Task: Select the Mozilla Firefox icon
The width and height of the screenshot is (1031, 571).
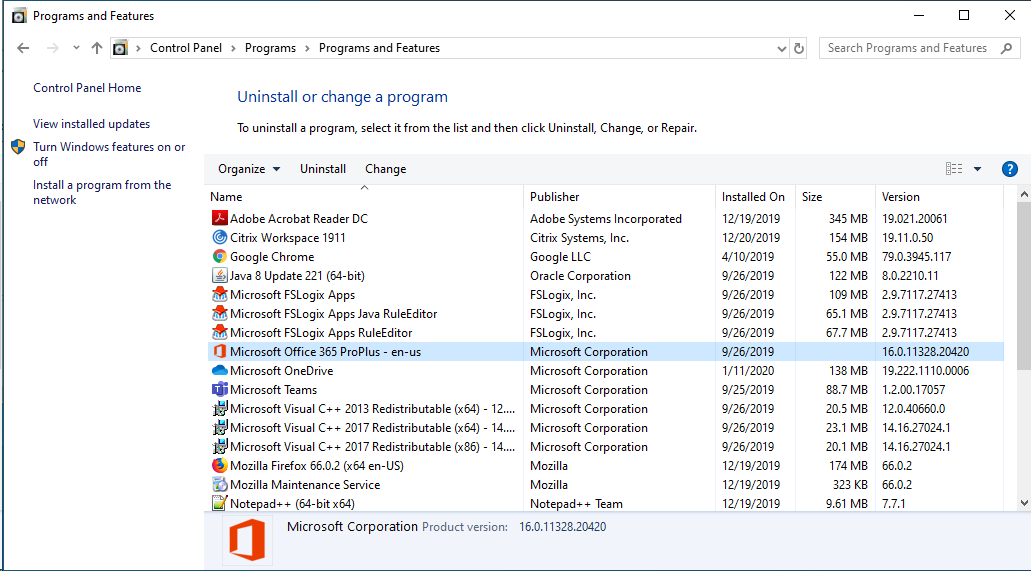Action: coord(220,466)
